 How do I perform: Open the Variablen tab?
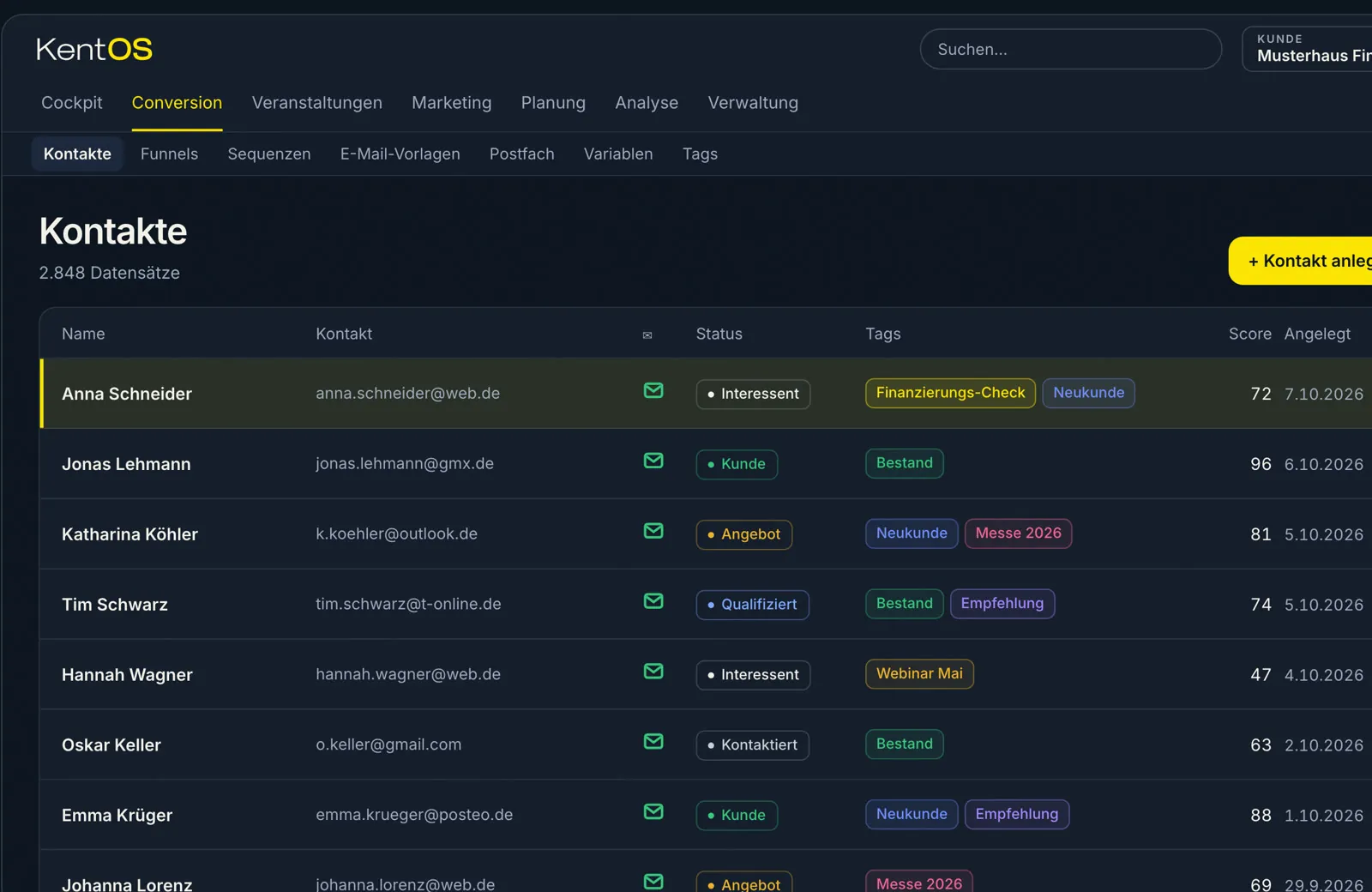618,154
